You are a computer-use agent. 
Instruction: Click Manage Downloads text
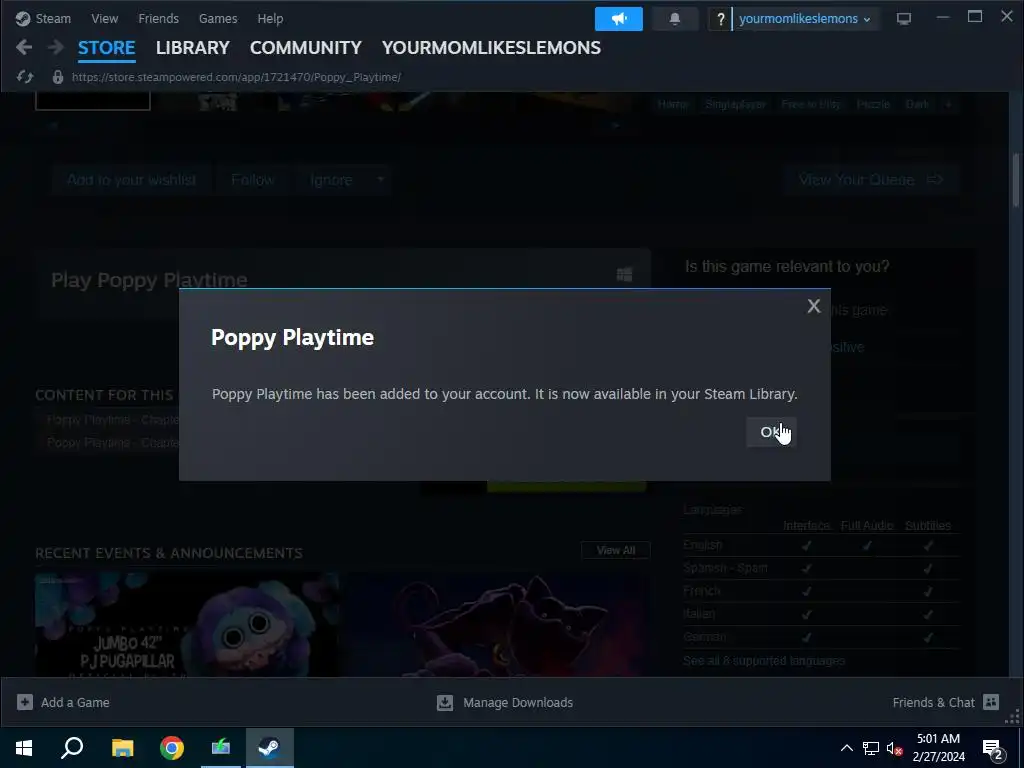tap(518, 703)
